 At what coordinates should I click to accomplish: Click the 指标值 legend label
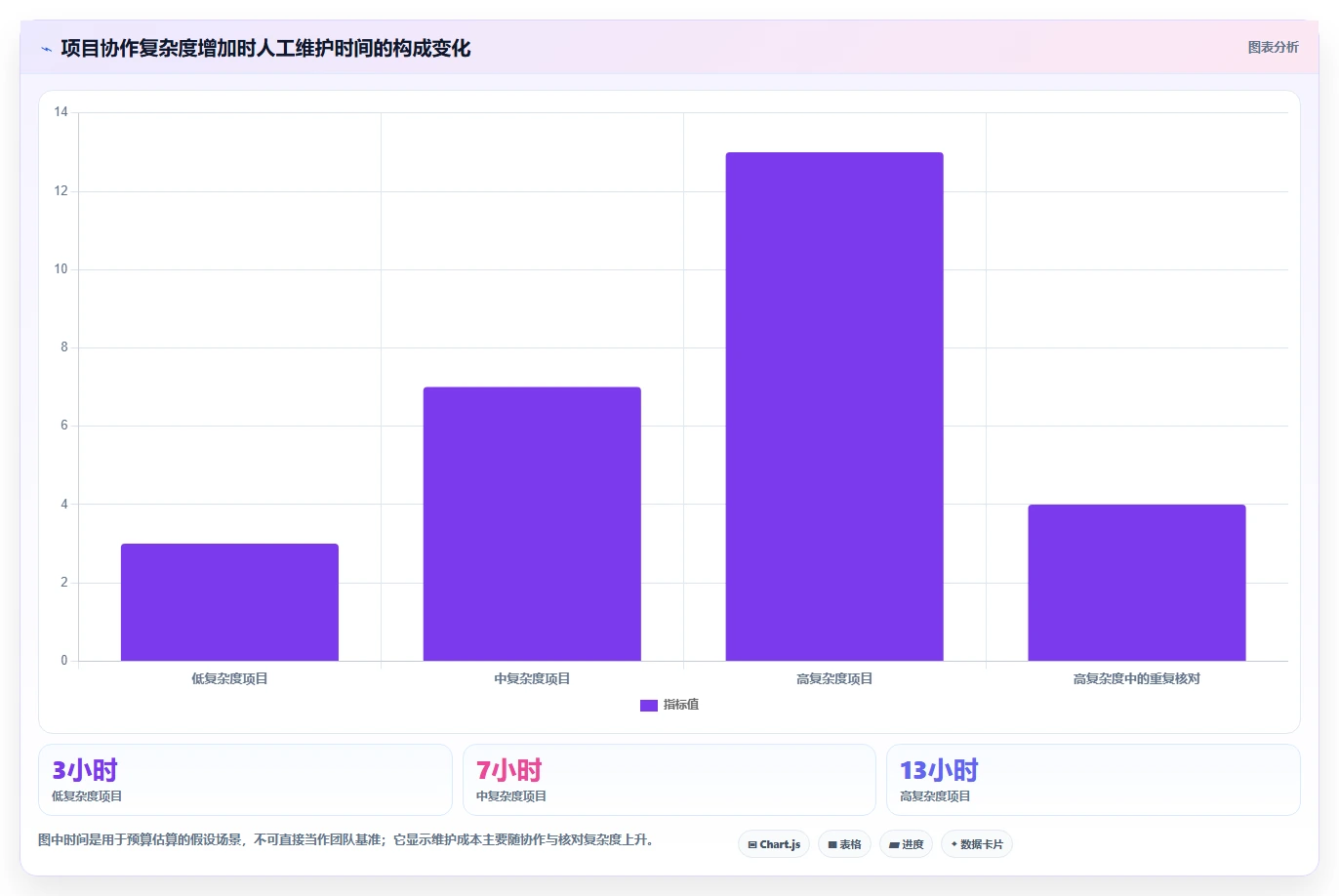[x=681, y=705]
